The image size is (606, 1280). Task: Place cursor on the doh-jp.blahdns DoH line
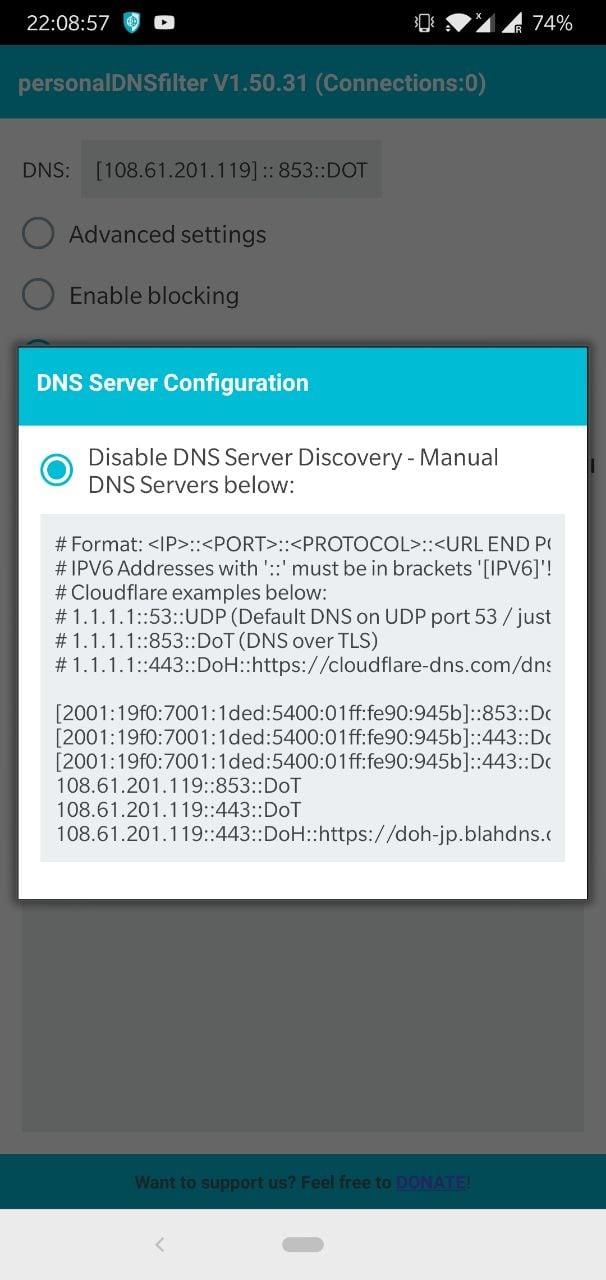[302, 834]
